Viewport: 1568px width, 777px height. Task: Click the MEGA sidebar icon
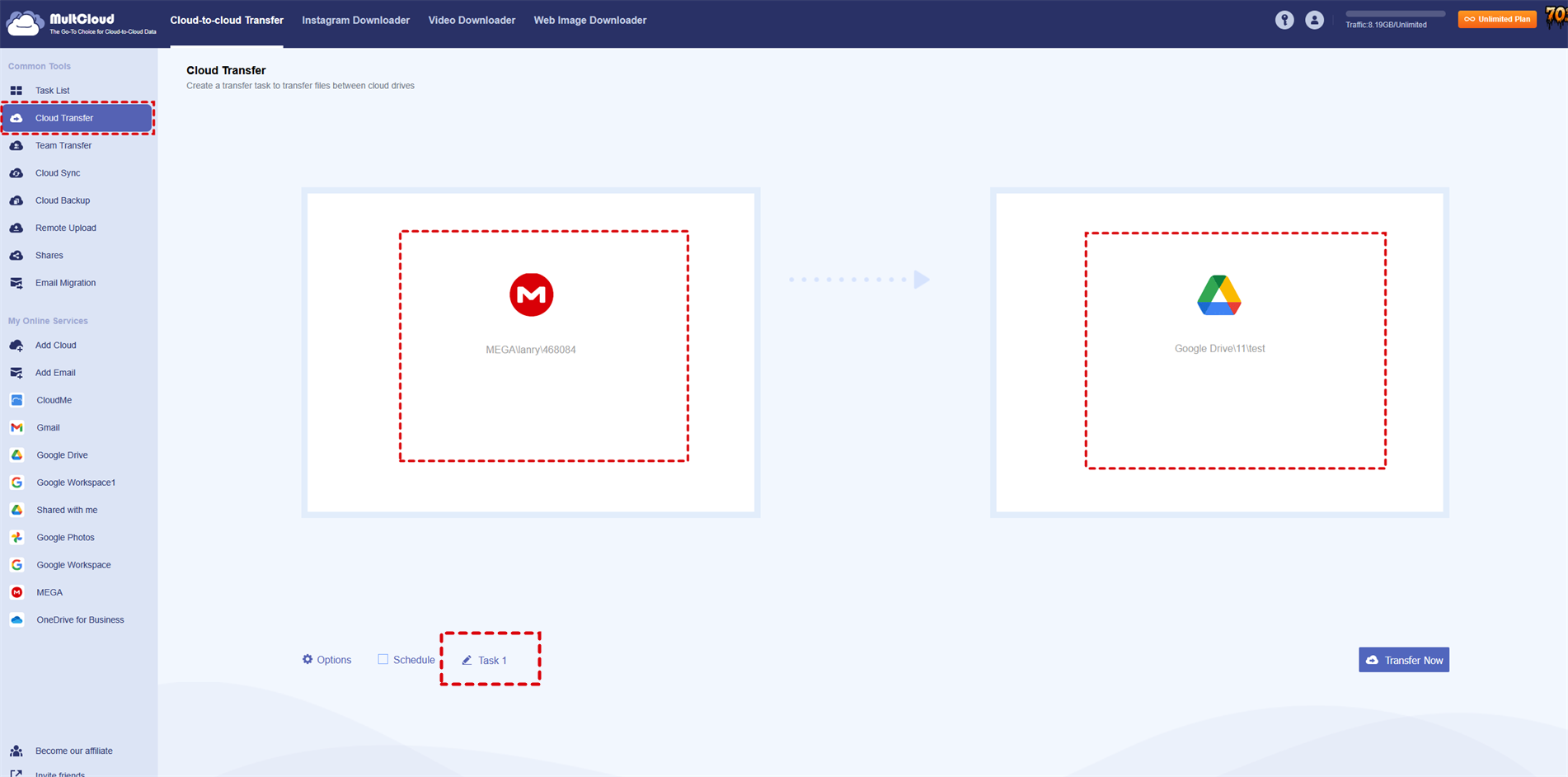point(16,592)
